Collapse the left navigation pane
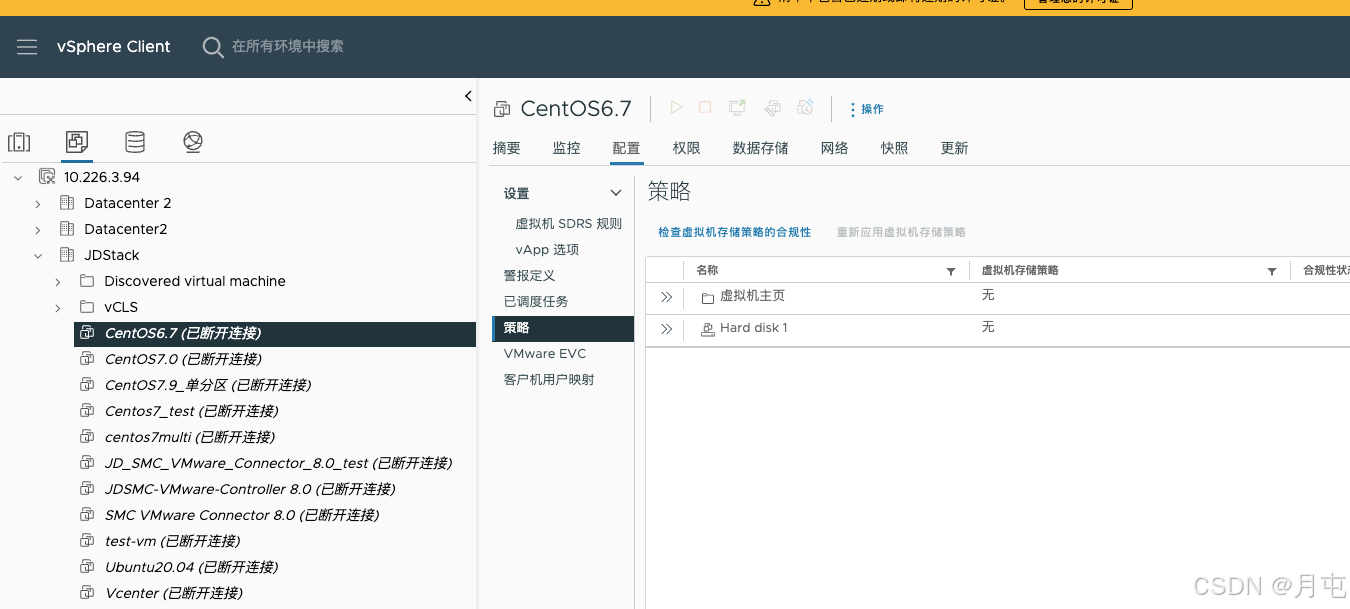Image resolution: width=1350 pixels, height=609 pixels. [468, 96]
